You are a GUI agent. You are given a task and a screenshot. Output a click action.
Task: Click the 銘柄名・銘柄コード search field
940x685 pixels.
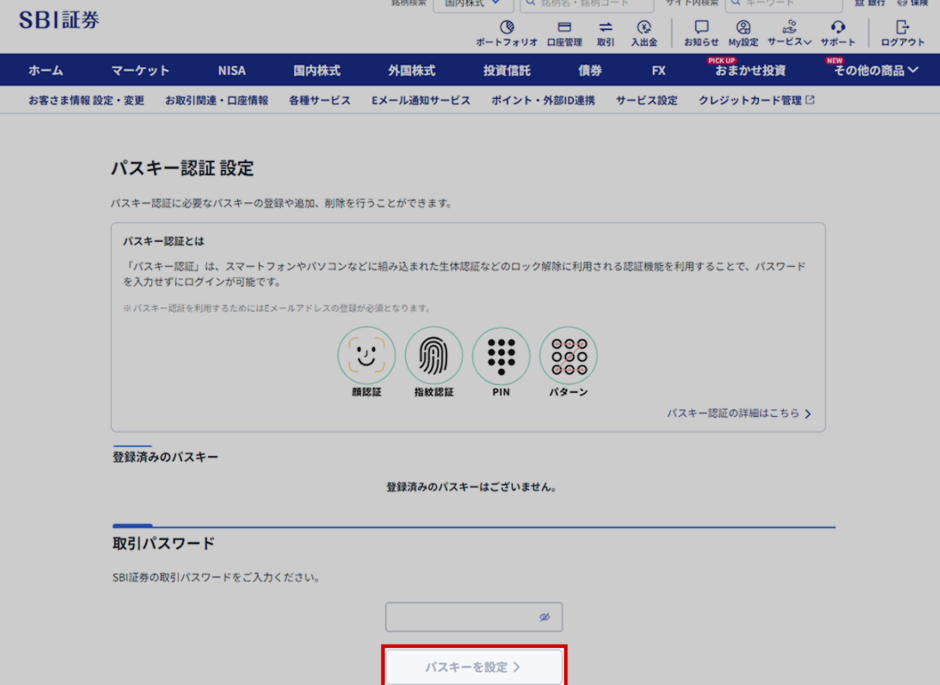[x=587, y=5]
